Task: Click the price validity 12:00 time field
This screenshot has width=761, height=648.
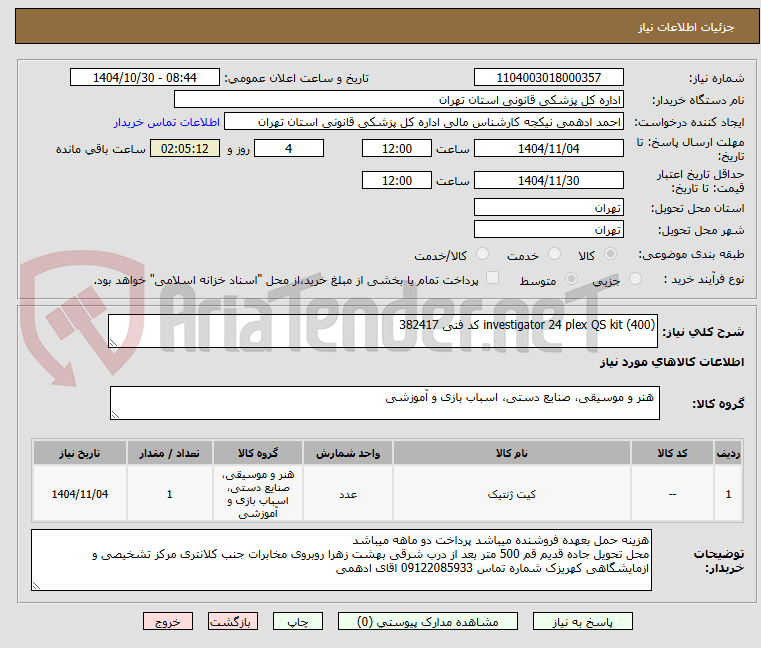Action: (397, 181)
